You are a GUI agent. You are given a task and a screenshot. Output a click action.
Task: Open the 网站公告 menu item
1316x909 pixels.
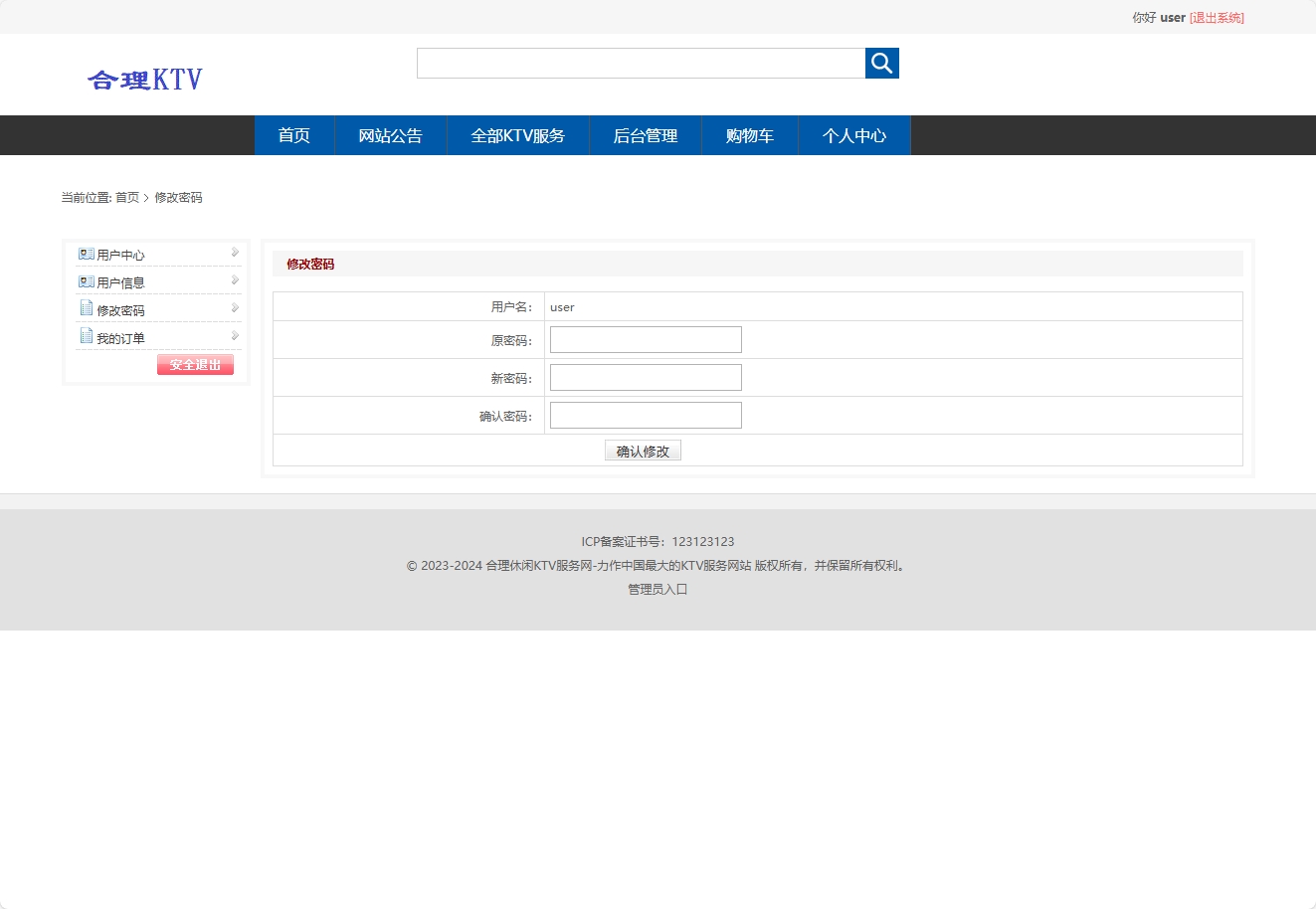tap(390, 135)
